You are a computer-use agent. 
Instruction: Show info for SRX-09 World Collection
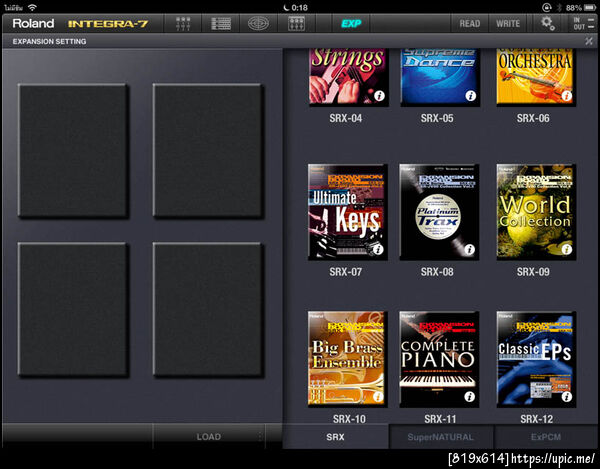click(567, 250)
